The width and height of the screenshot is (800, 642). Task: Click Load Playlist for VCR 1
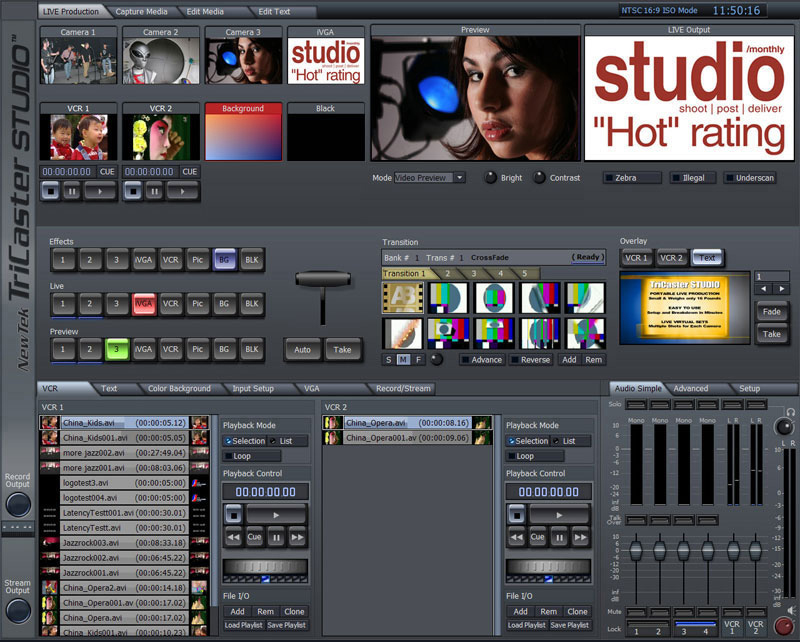243,625
